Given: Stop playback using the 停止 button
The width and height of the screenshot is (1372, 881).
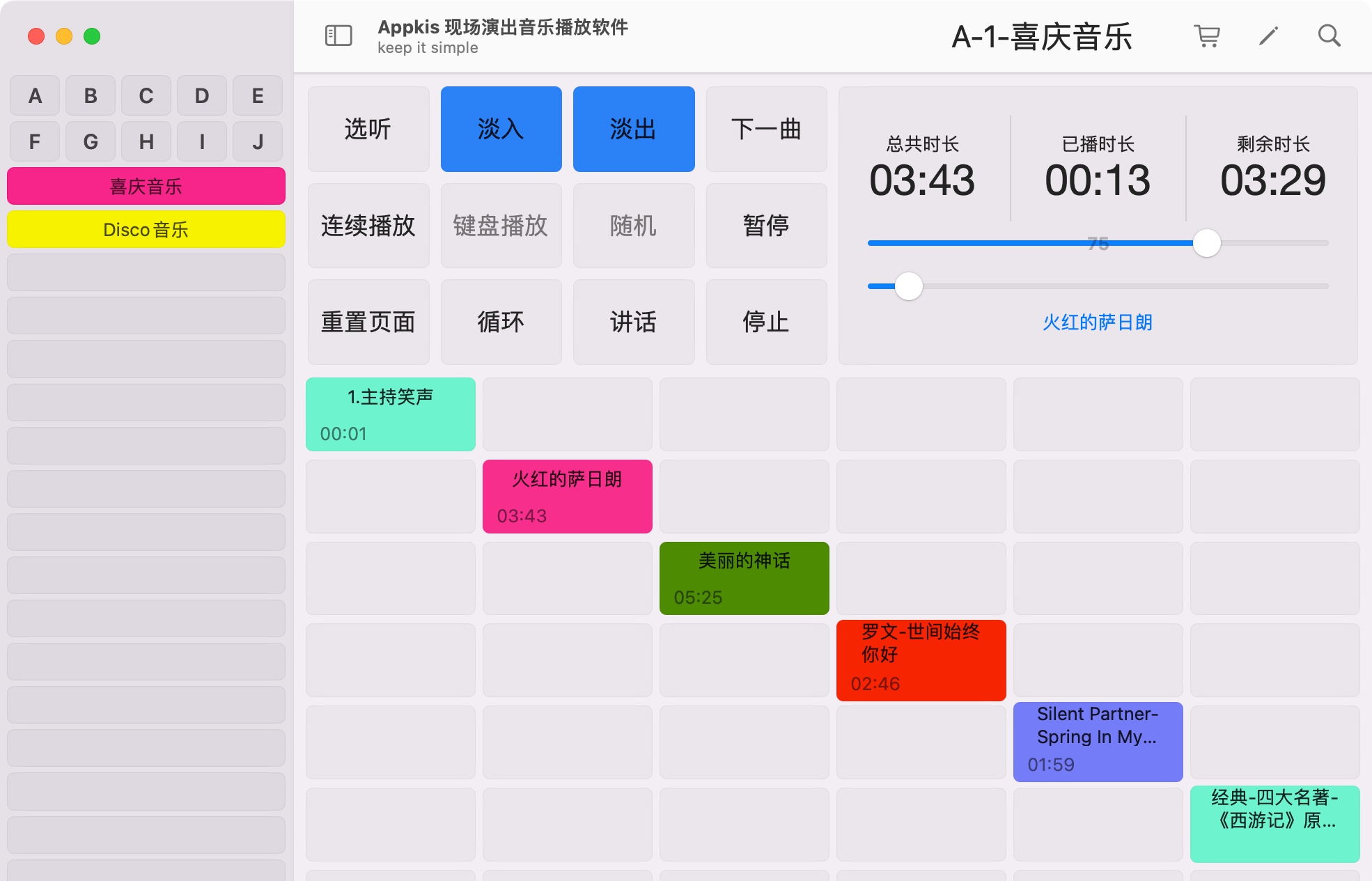Looking at the screenshot, I should tap(766, 322).
